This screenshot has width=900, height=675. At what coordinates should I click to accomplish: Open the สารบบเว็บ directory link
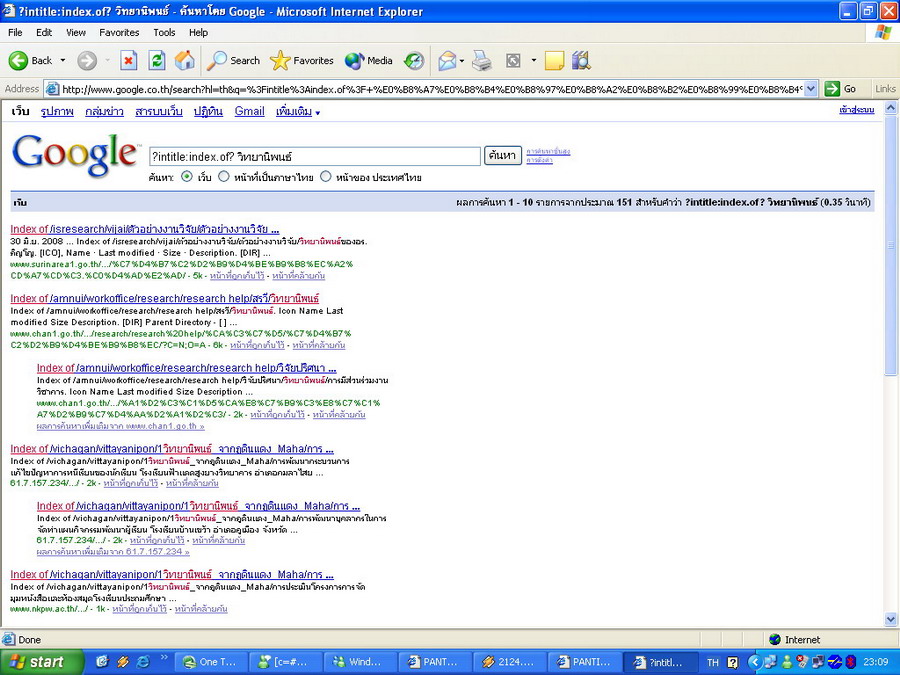click(x=158, y=111)
